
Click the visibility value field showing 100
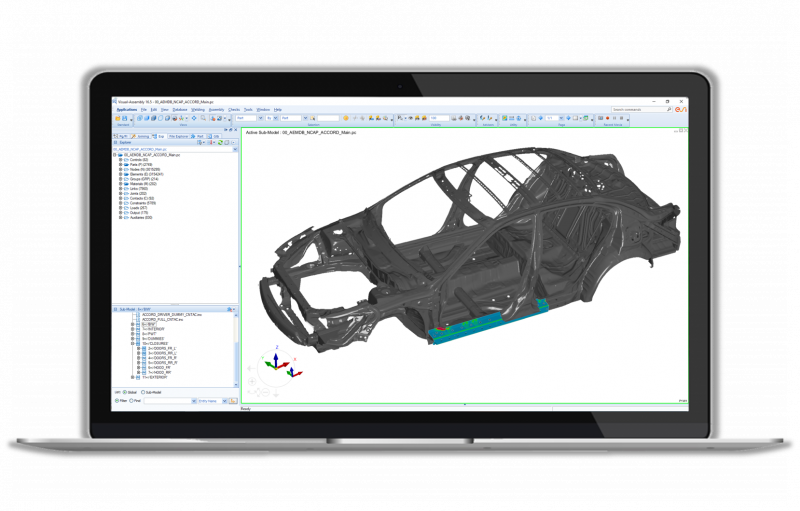(x=439, y=118)
